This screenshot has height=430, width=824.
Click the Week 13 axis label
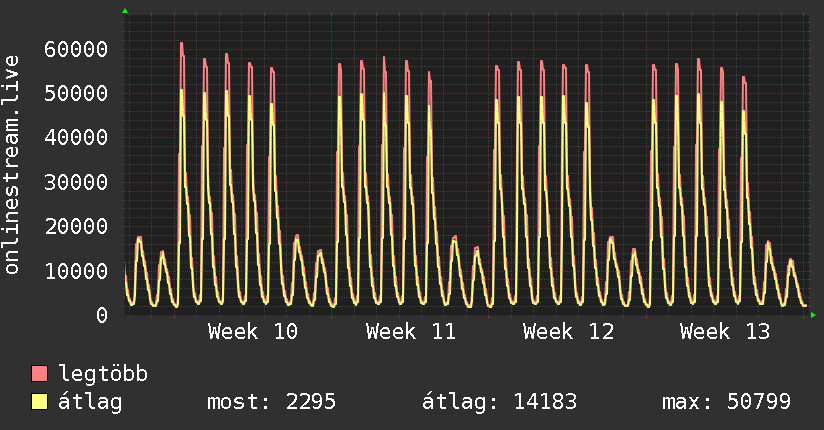point(725,332)
